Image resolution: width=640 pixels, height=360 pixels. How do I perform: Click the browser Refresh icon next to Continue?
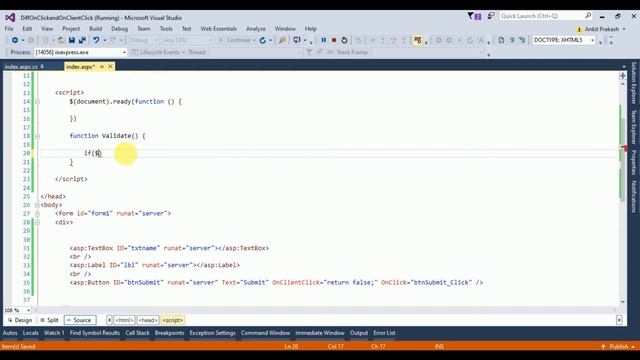point(262,40)
